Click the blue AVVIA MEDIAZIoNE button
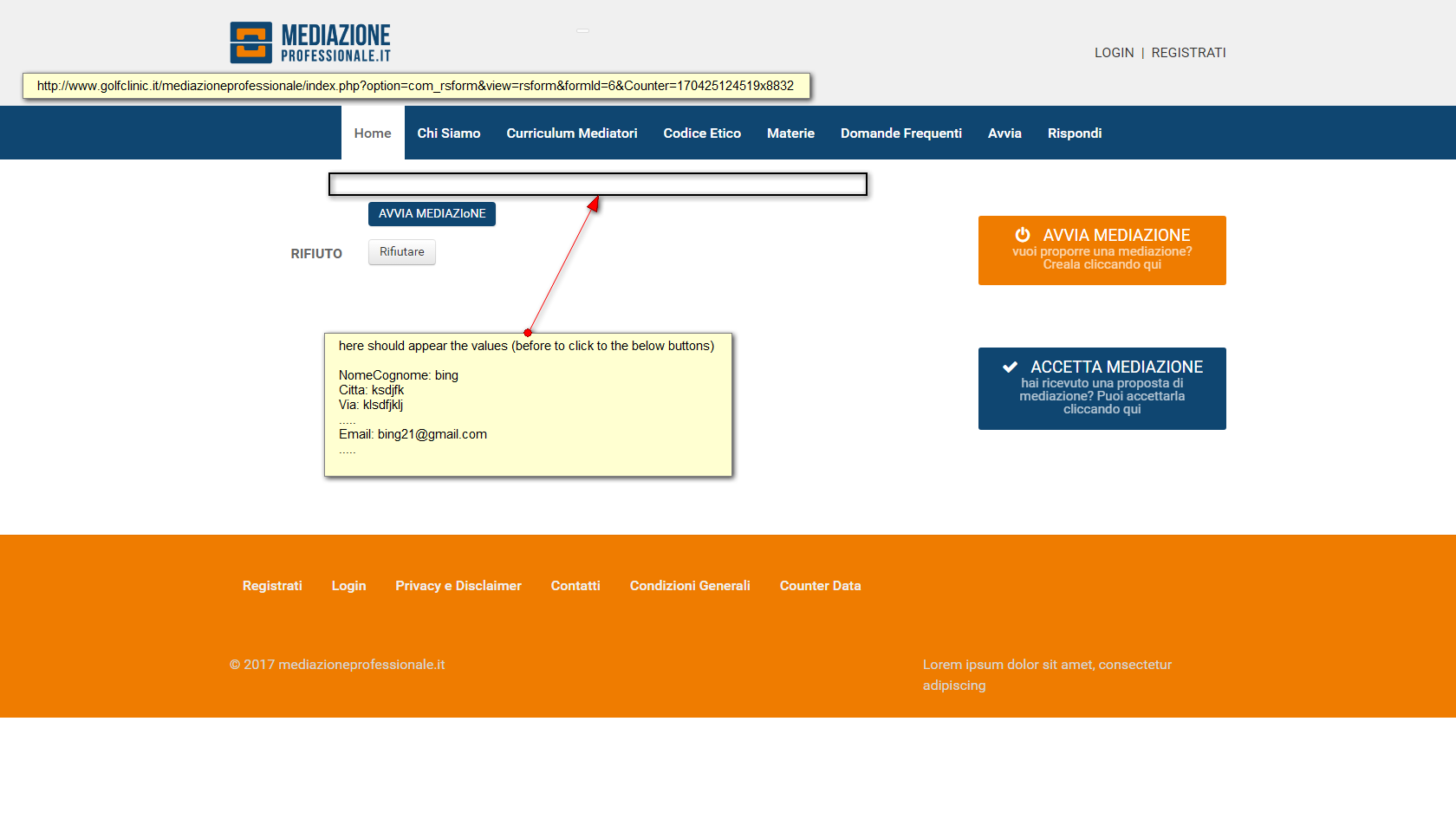The image size is (1456, 832). click(x=432, y=214)
